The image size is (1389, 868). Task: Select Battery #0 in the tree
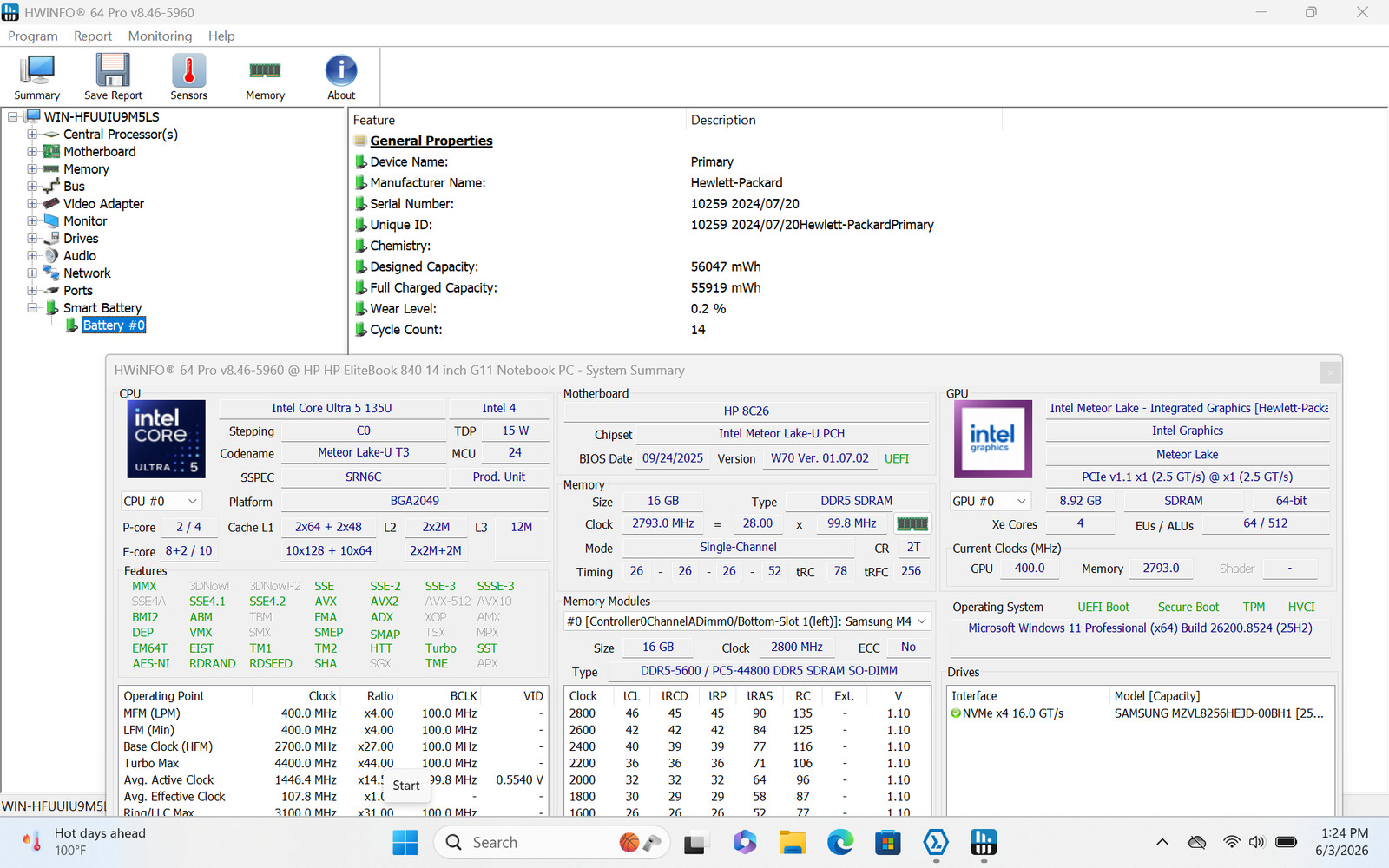[x=114, y=325]
